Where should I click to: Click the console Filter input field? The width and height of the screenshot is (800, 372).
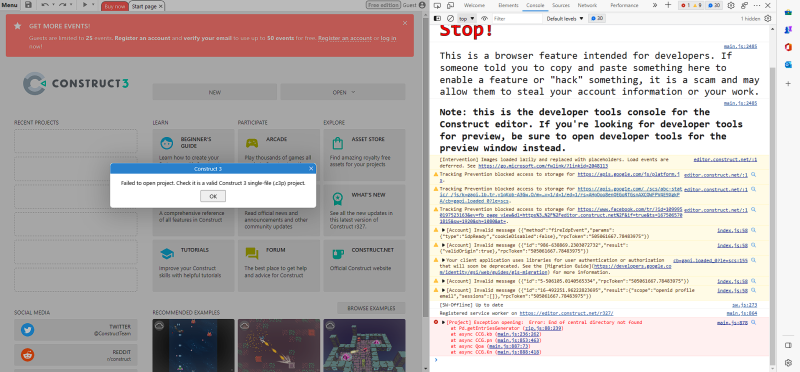[517, 18]
